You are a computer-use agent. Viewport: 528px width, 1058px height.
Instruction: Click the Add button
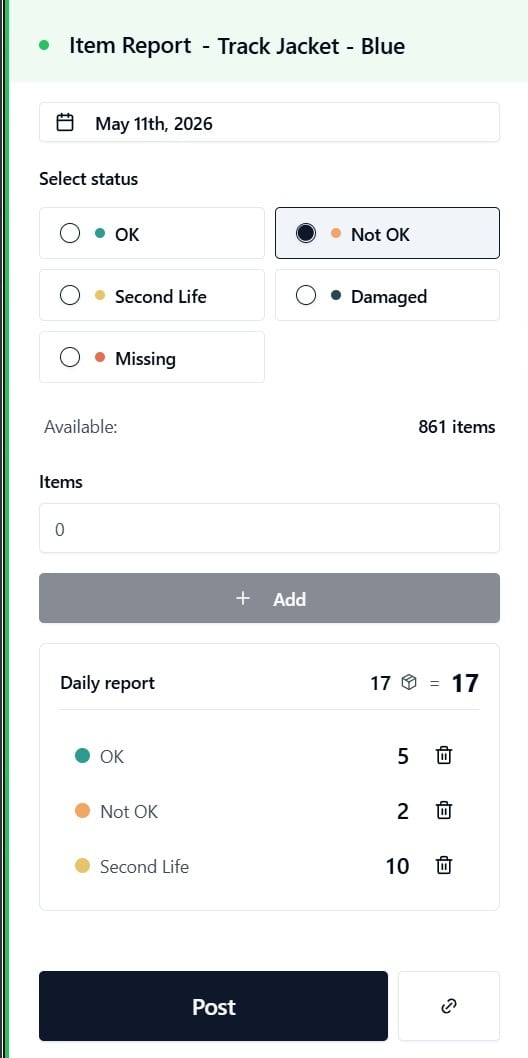[269, 598]
